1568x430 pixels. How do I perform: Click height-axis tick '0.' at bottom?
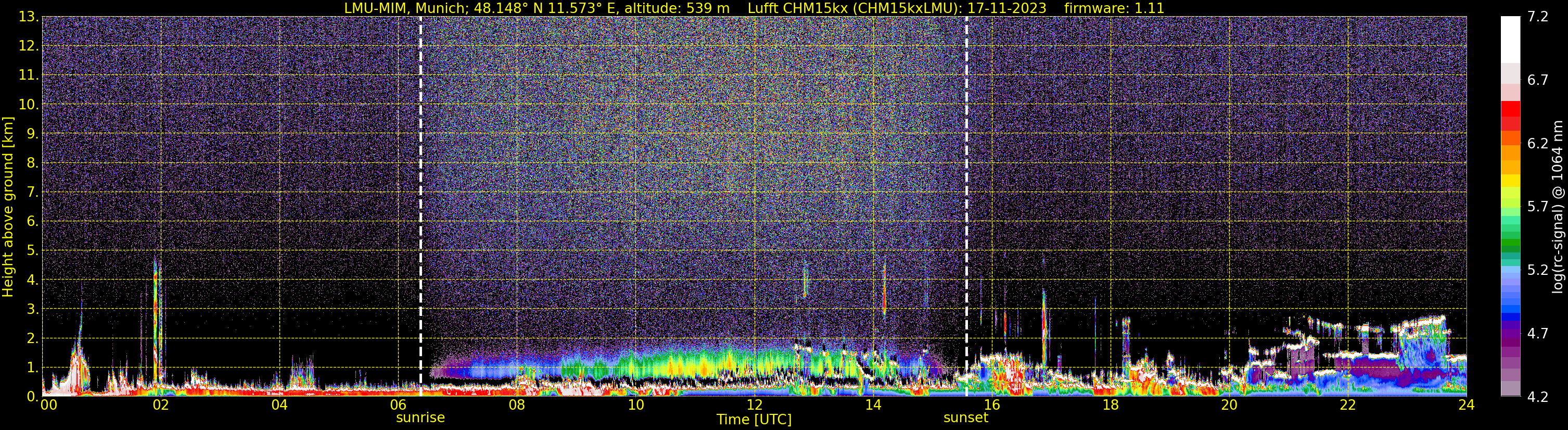coord(33,396)
